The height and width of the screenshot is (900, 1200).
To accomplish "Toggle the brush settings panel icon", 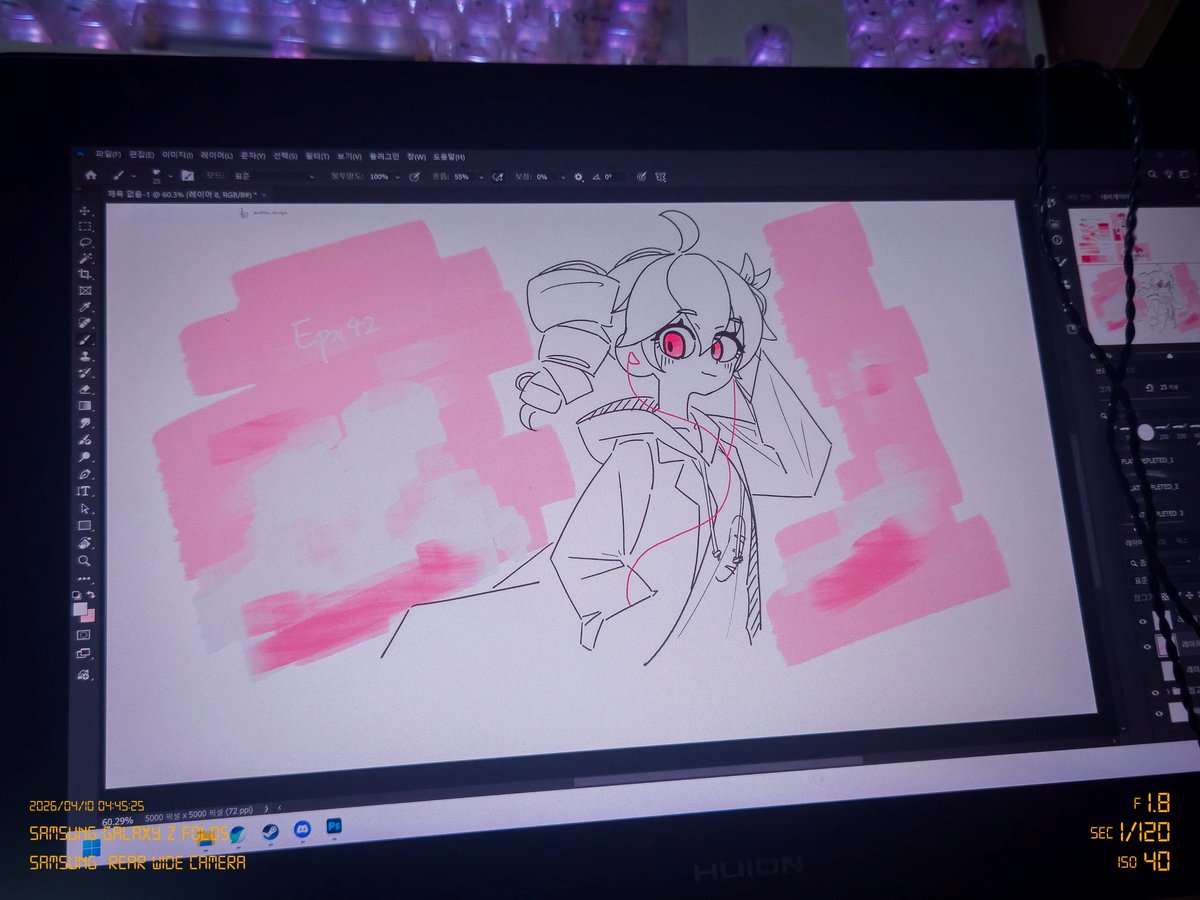I will [188, 176].
